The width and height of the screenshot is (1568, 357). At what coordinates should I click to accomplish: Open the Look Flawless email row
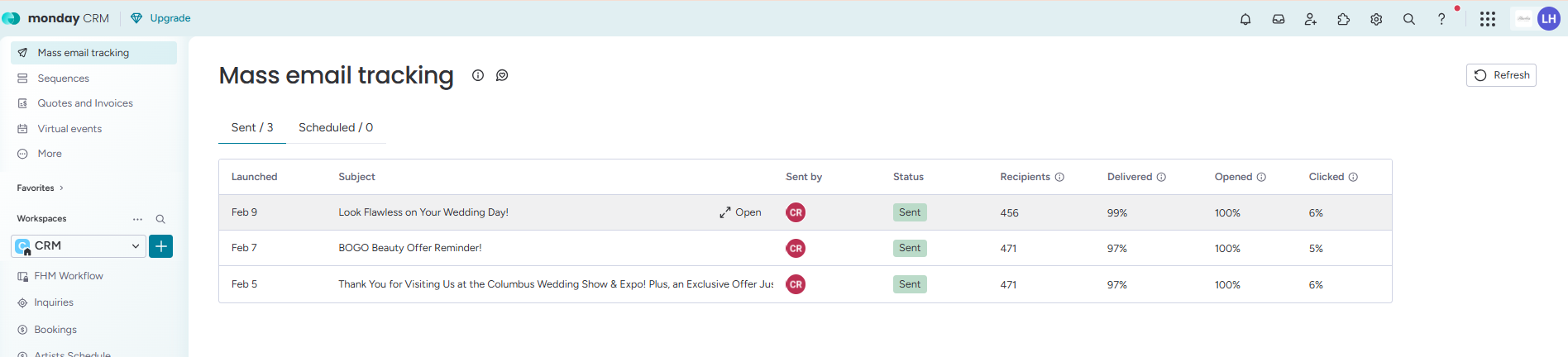[739, 212]
